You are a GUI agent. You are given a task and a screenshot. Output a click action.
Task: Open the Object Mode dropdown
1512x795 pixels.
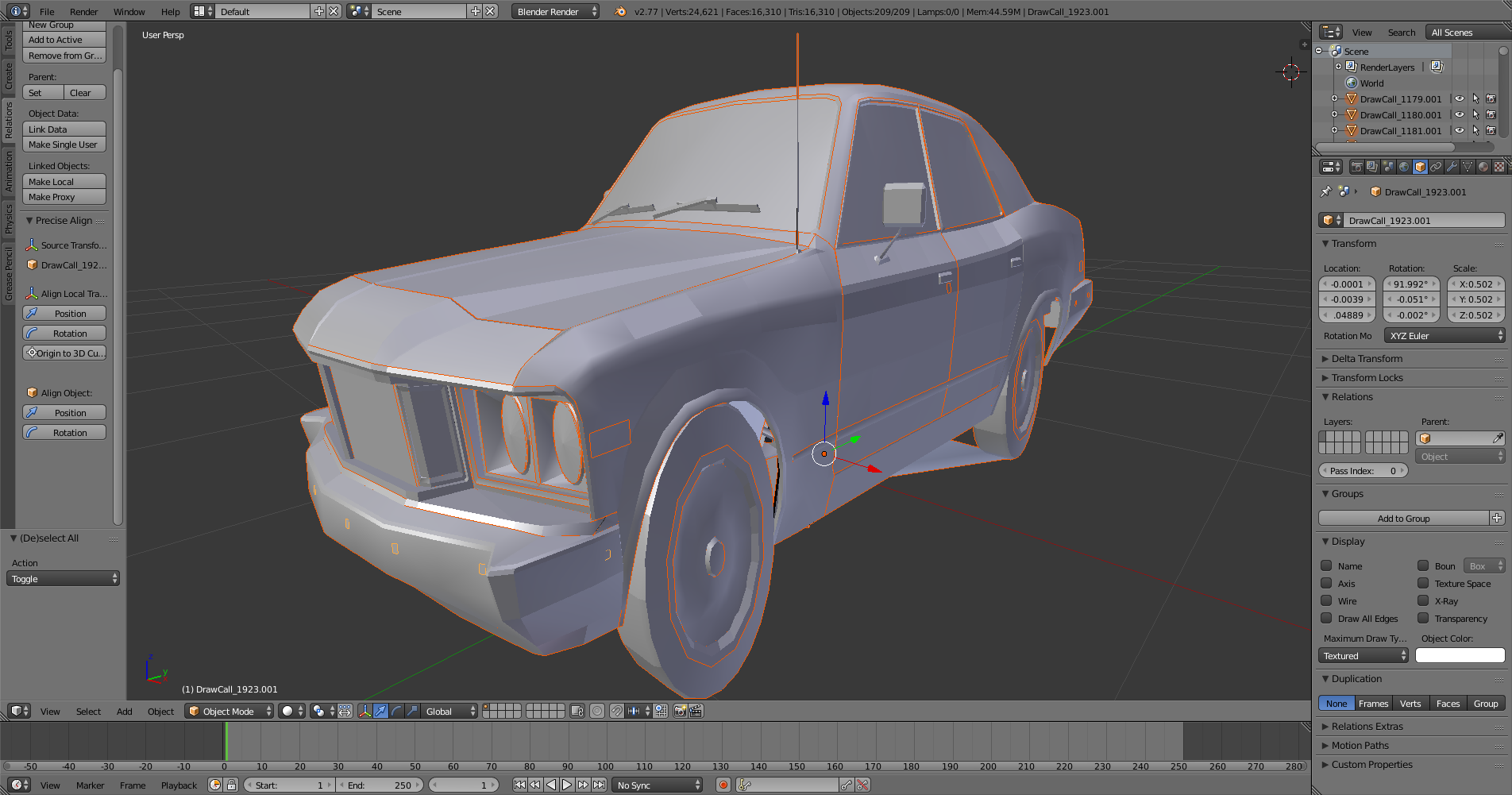point(229,711)
